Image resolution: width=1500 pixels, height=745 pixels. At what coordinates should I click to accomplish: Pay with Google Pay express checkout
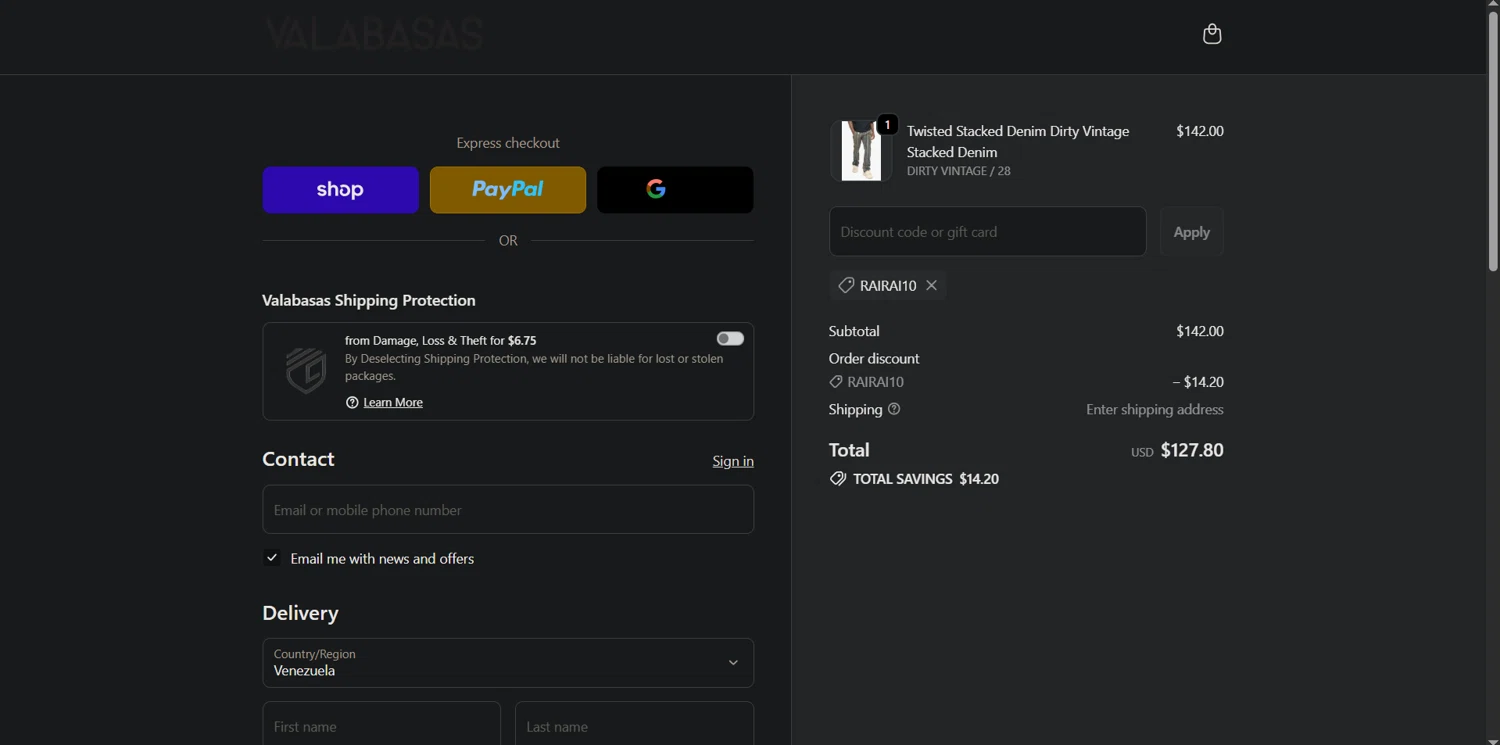[x=675, y=190]
